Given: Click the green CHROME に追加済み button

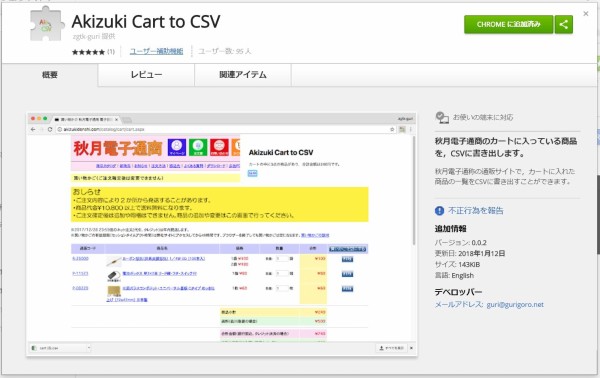Looking at the screenshot, I should [509, 24].
